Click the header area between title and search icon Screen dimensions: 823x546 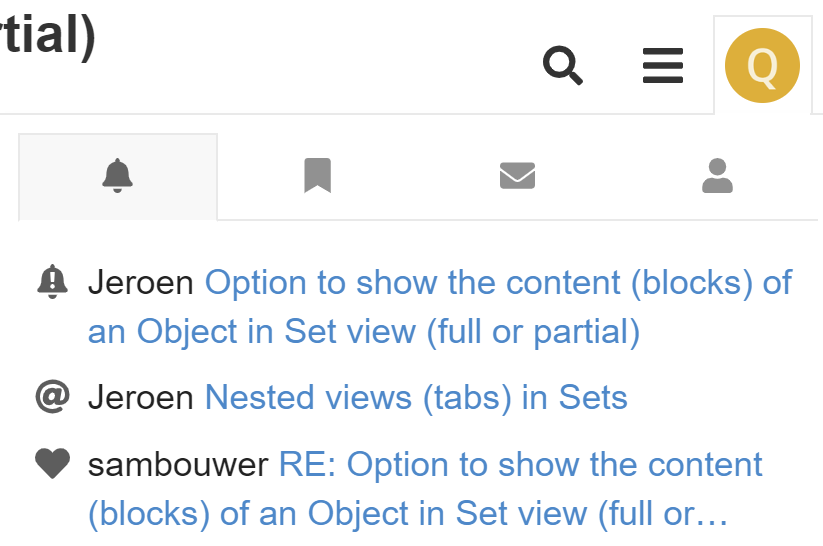(315, 58)
